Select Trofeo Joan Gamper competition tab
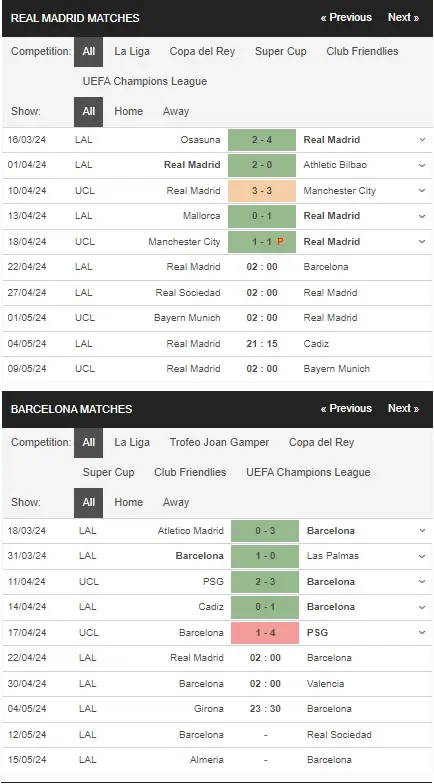 [x=220, y=442]
